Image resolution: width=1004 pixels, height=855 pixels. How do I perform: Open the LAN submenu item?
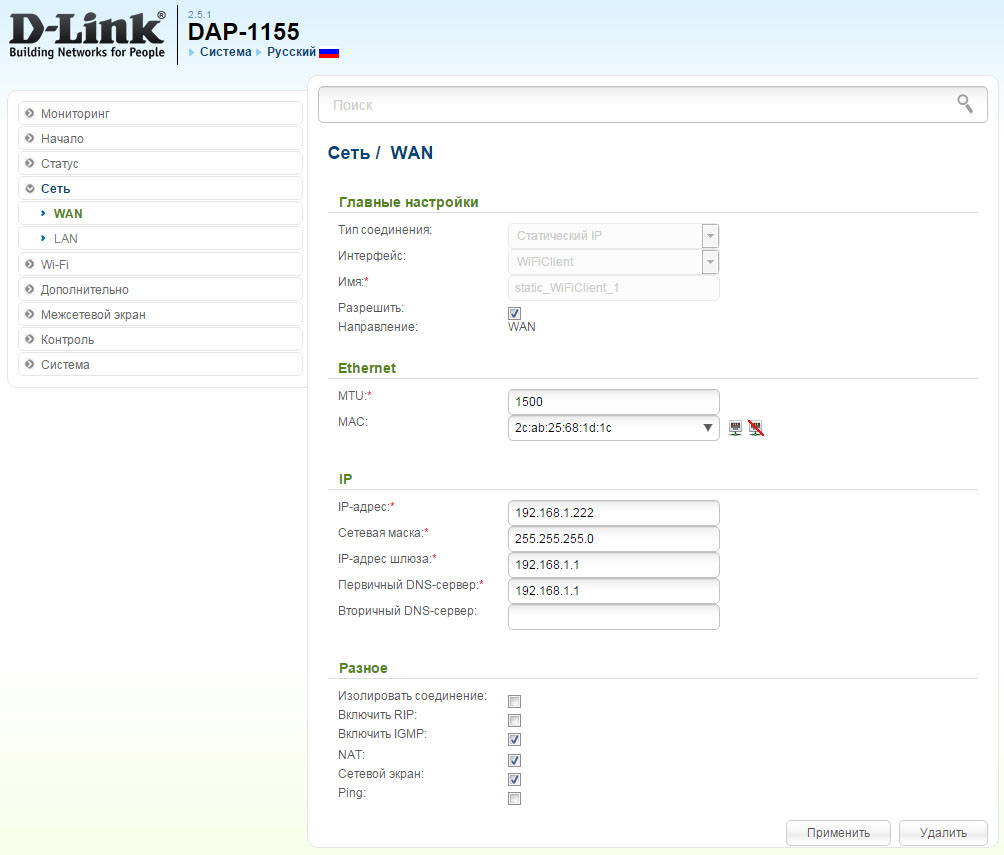point(66,238)
